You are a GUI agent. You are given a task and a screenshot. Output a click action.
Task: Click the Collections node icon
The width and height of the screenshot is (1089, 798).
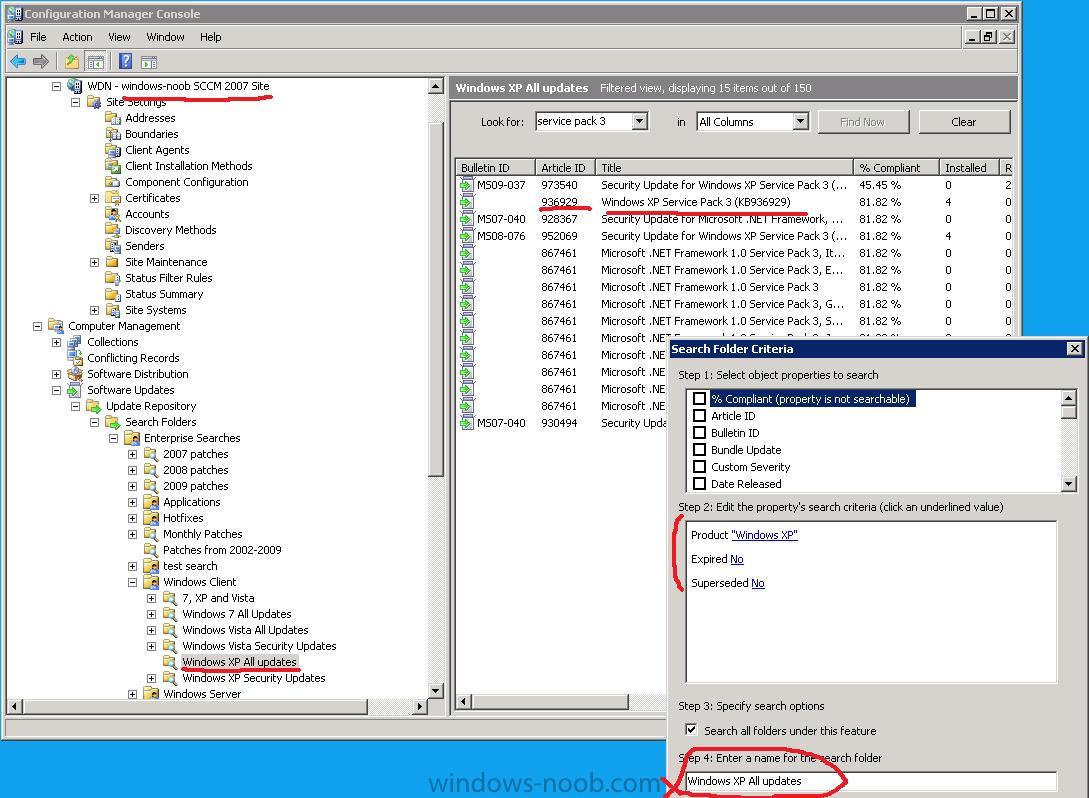click(x=75, y=342)
